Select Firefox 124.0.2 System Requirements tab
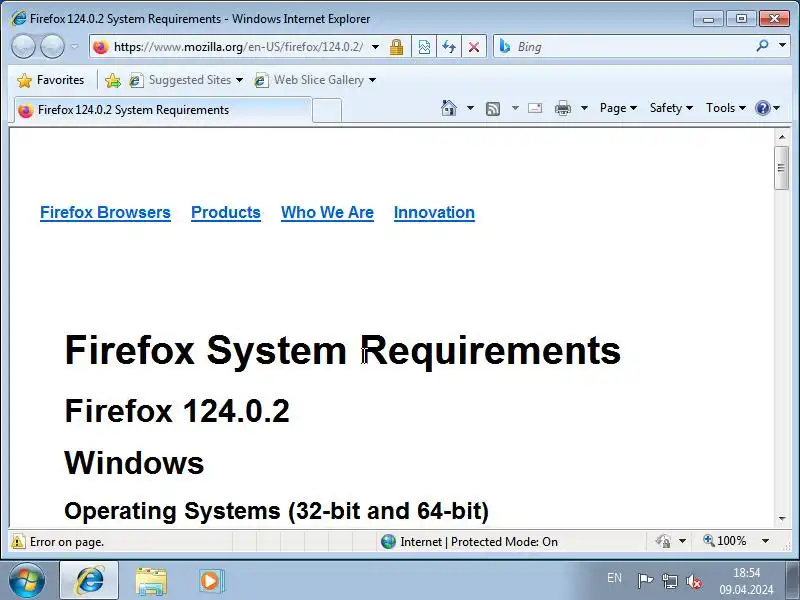Image resolution: width=800 pixels, height=600 pixels. point(162,110)
